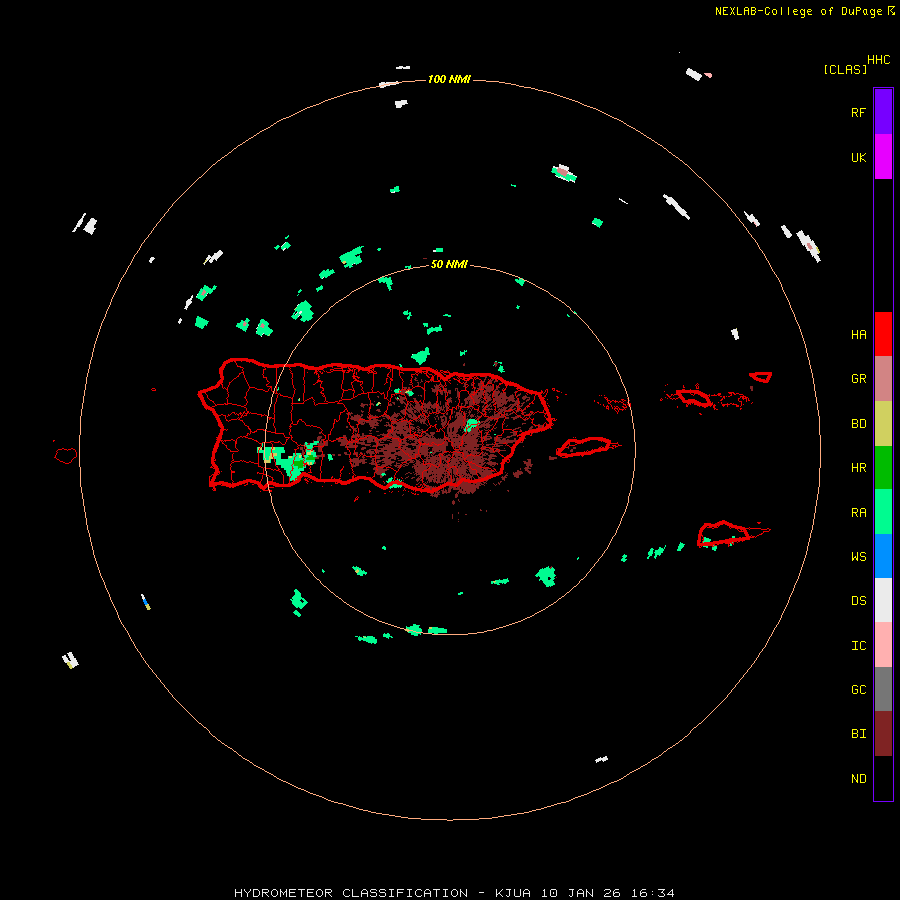Click the RF purple legend swatch
This screenshot has height=900, width=900.
pos(883,112)
